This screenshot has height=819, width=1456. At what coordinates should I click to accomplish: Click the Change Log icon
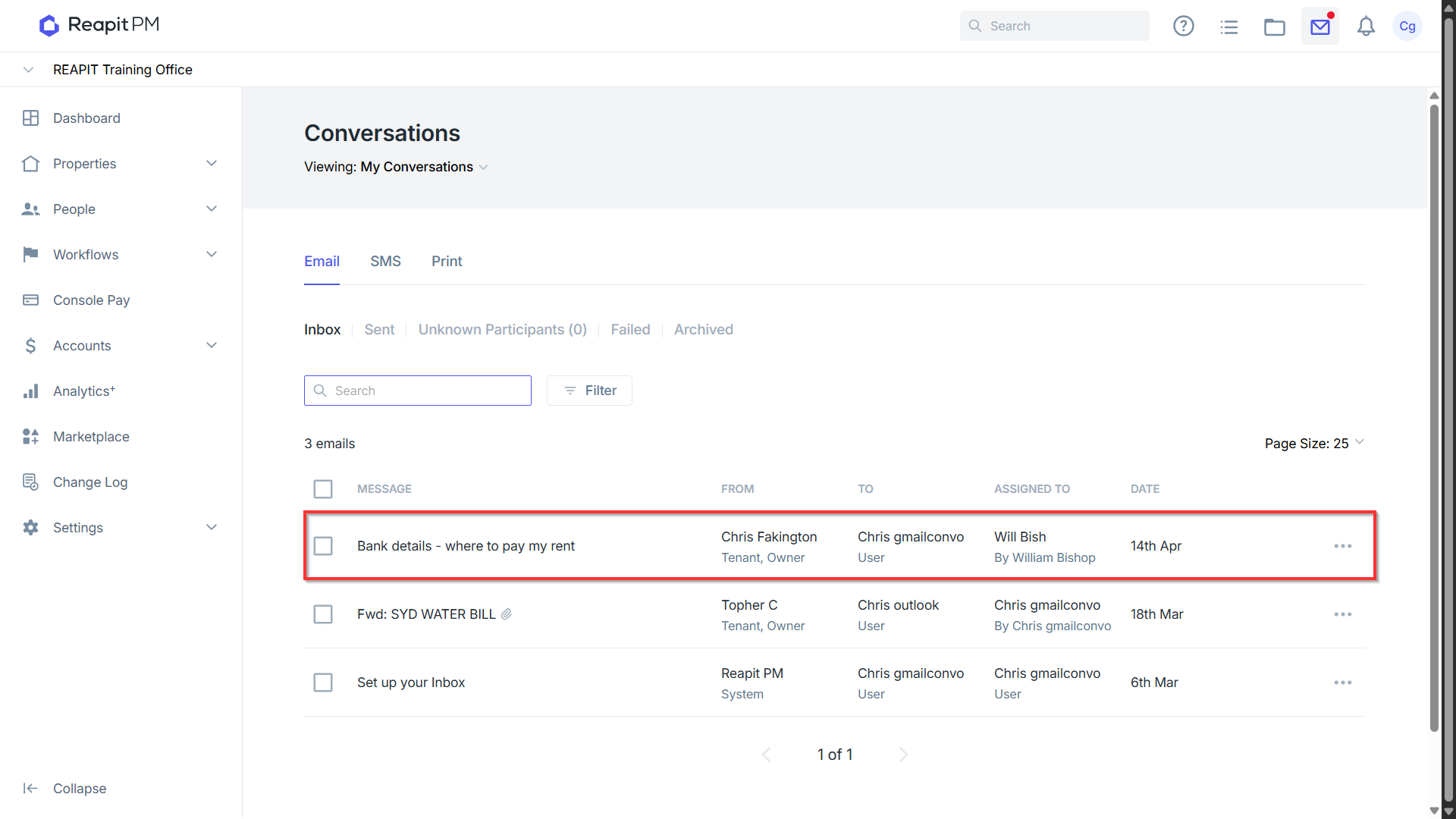pyautogui.click(x=30, y=482)
